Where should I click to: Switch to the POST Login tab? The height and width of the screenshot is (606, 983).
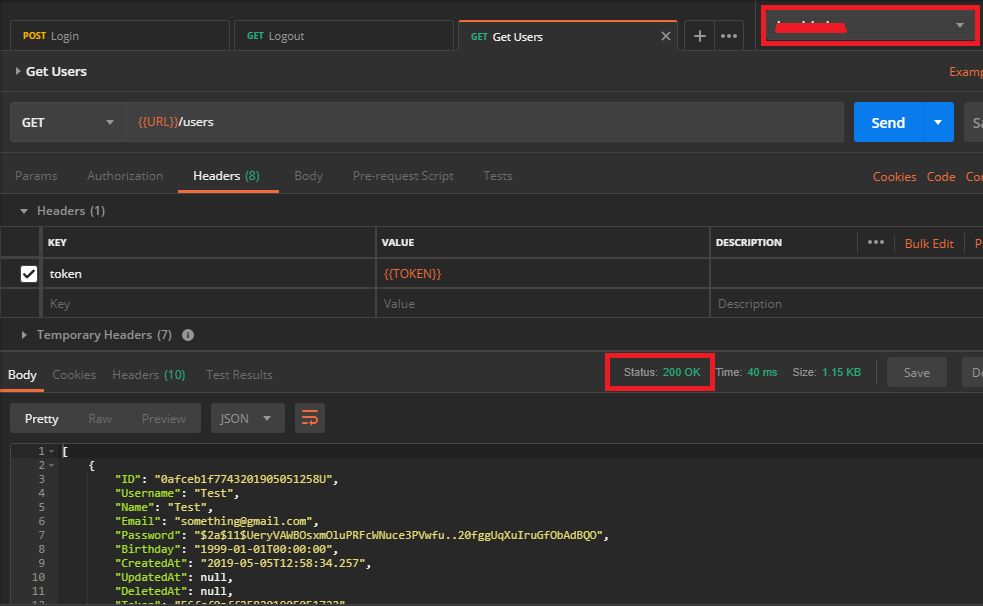click(x=120, y=36)
